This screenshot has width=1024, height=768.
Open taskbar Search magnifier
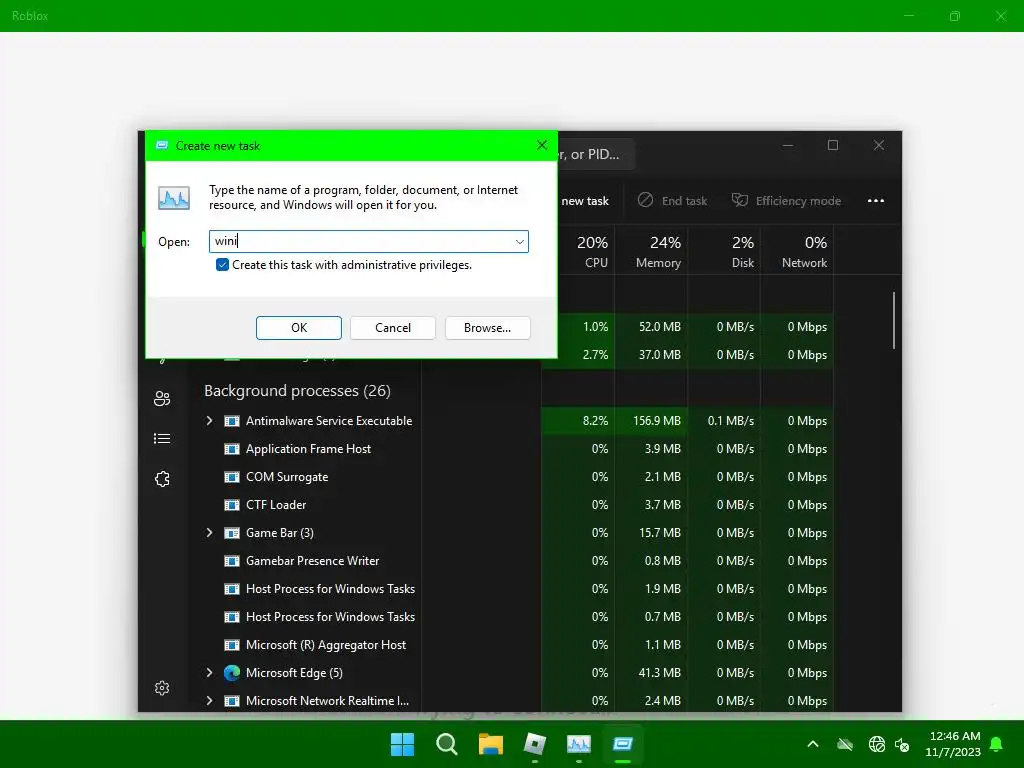coord(447,744)
